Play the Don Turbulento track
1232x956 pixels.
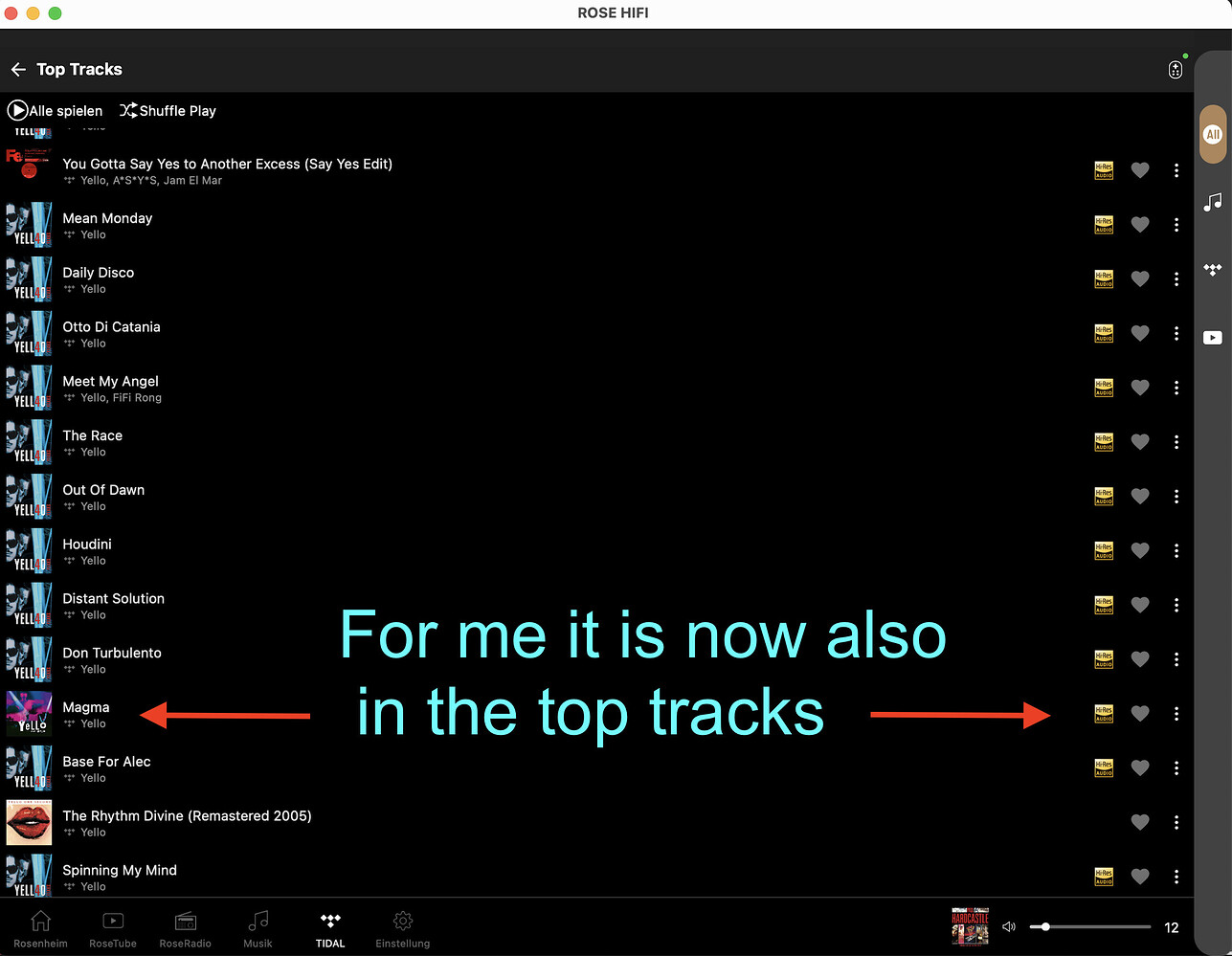click(x=112, y=654)
